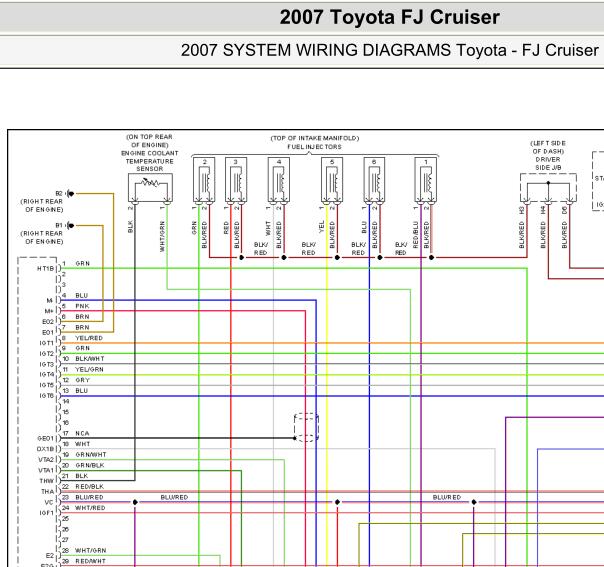The image size is (604, 567).
Task: Click the "GE01" pin label
Action: (46, 438)
